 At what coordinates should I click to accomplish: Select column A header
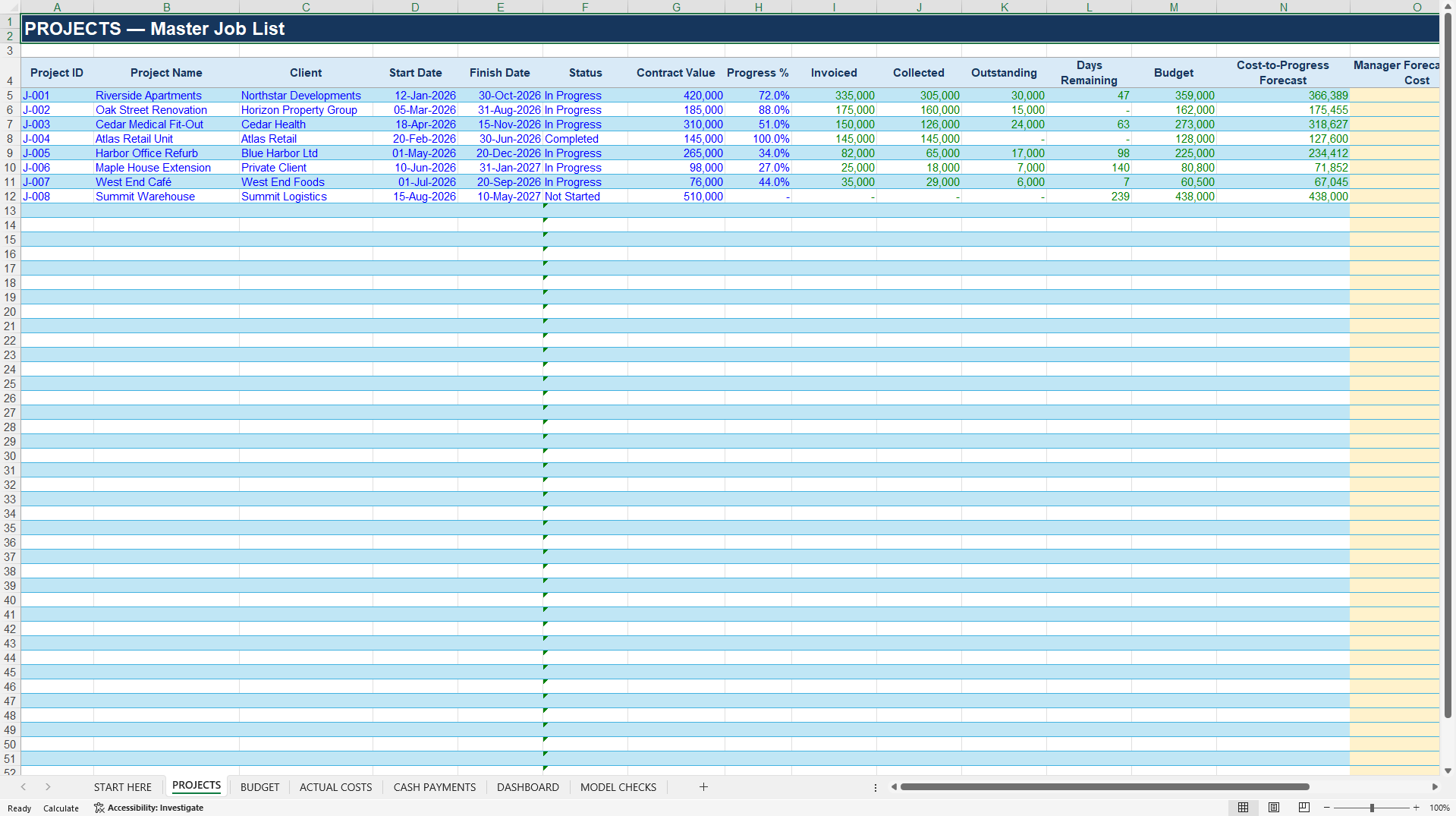tap(57, 7)
